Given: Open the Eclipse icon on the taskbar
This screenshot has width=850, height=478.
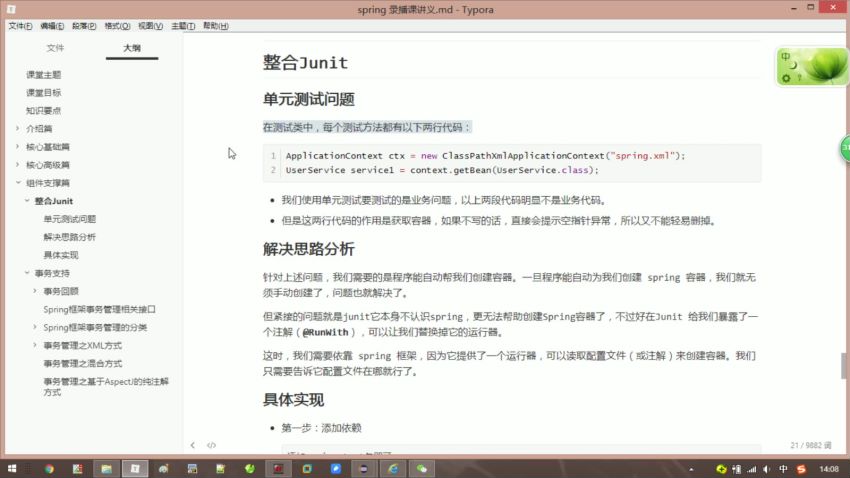Looking at the screenshot, I should (364, 469).
